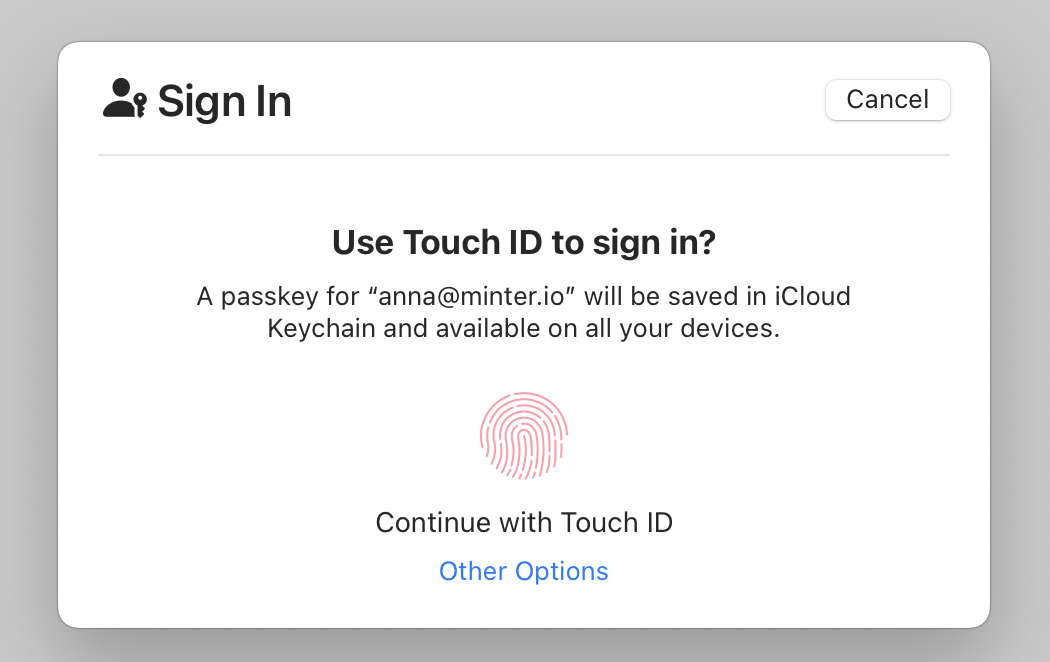This screenshot has width=1050, height=662.
Task: Click the "Use Touch ID to sign in?" heading
Action: coord(524,243)
